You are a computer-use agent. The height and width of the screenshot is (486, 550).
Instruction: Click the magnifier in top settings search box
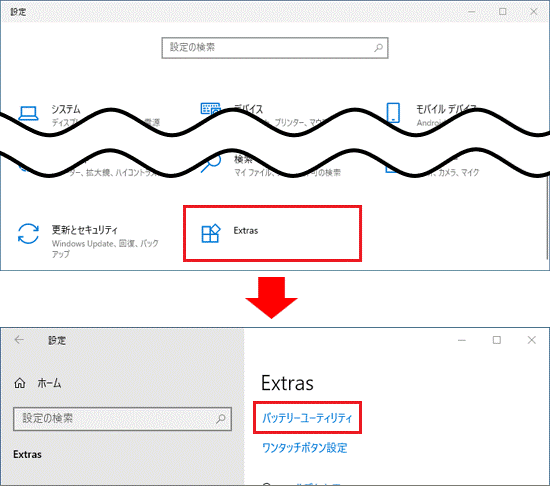[x=378, y=47]
